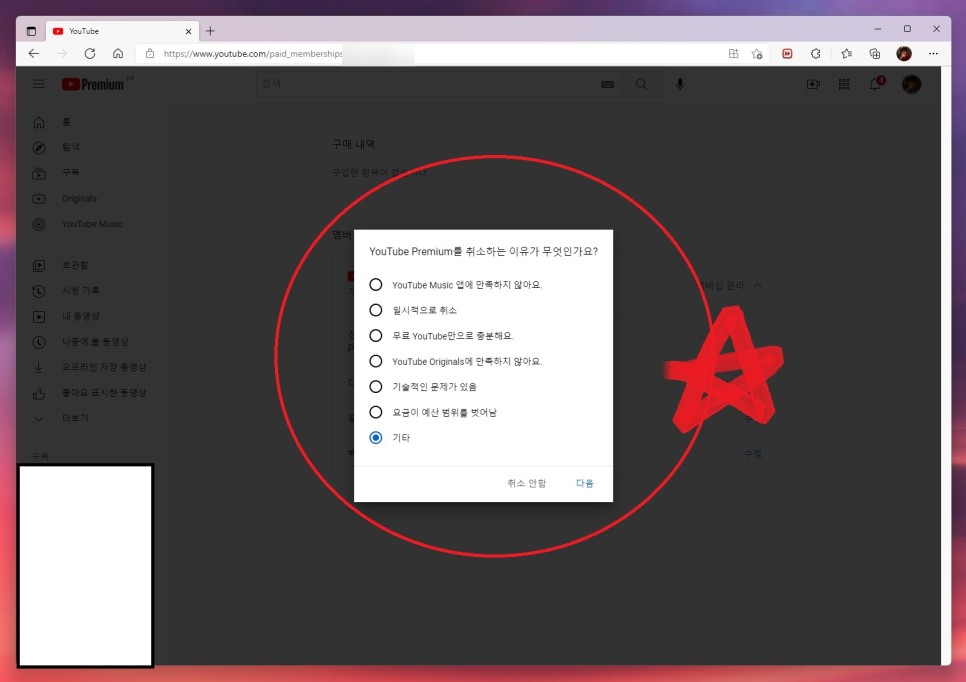Open the Create video camera icon
This screenshot has width=966, height=682.
813,84
